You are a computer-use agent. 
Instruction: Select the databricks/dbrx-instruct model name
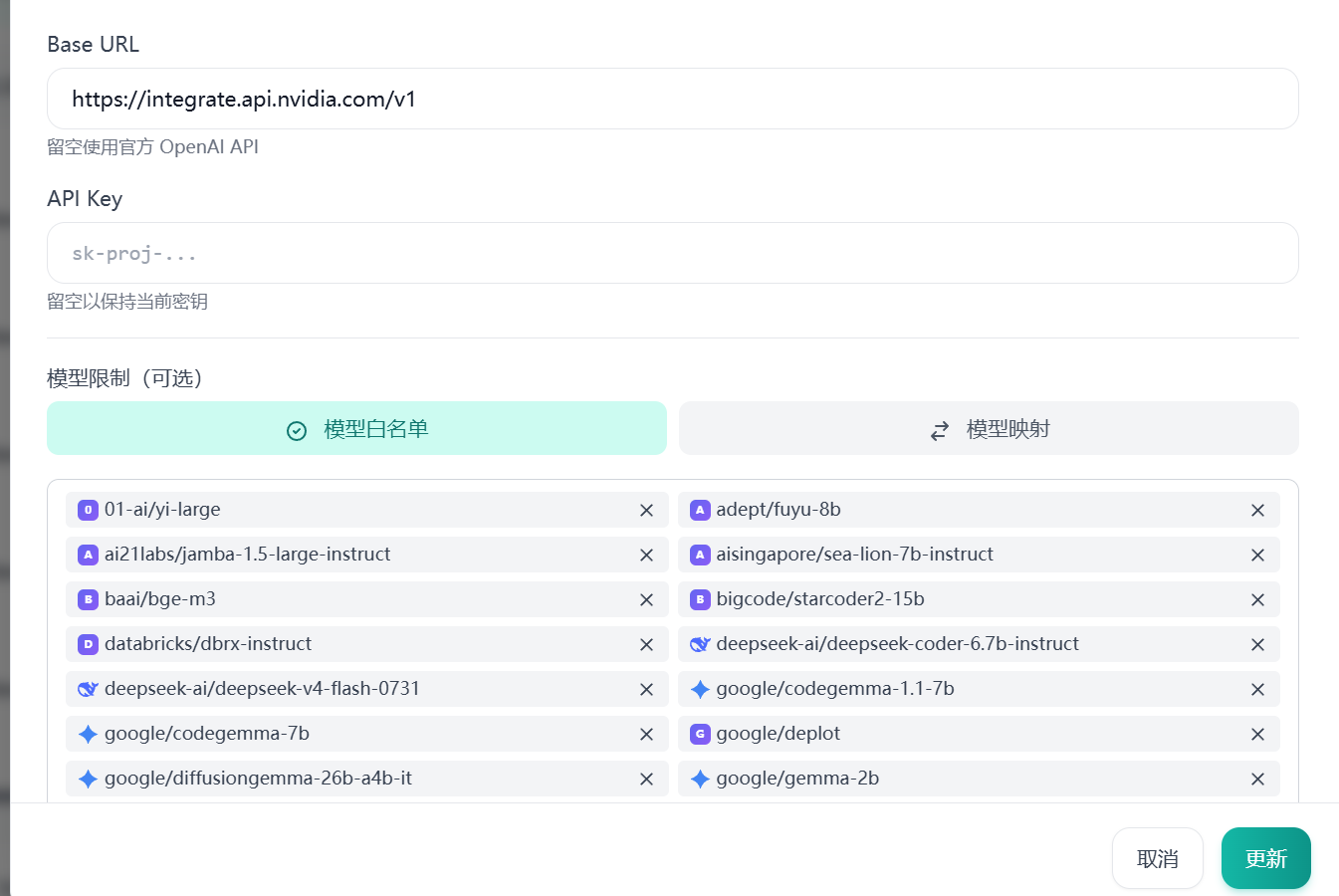pyautogui.click(x=208, y=644)
